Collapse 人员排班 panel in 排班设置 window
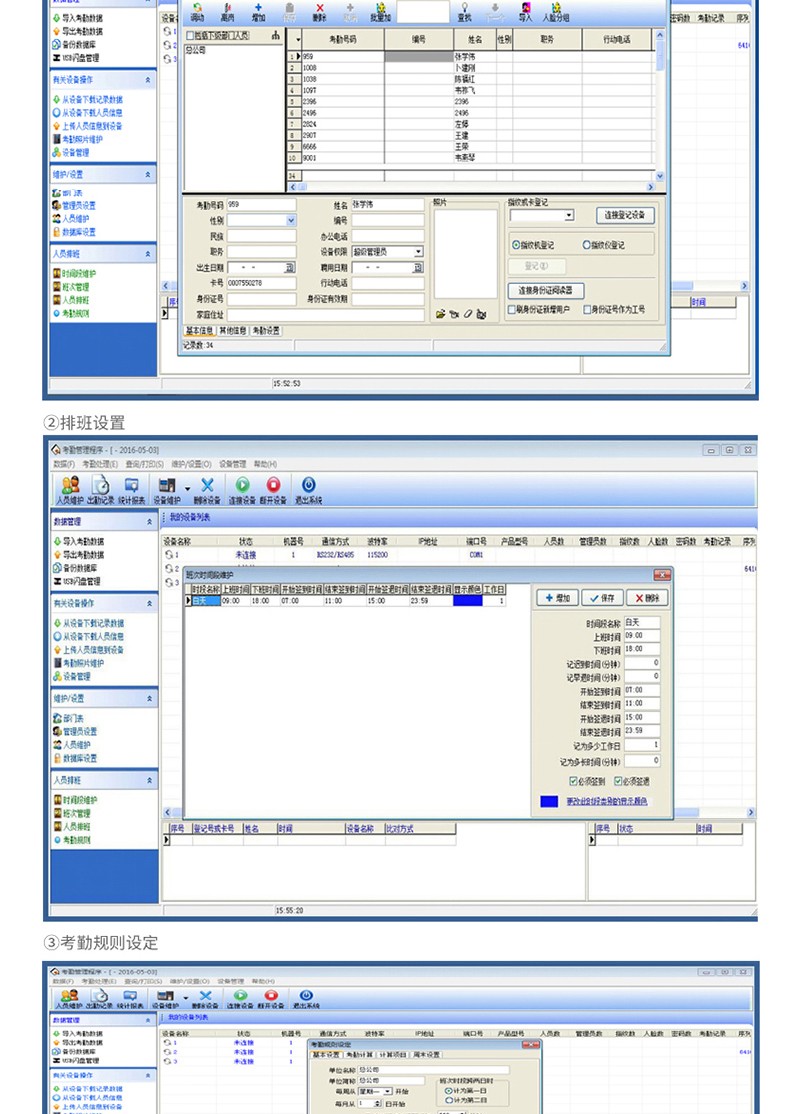 (149, 780)
